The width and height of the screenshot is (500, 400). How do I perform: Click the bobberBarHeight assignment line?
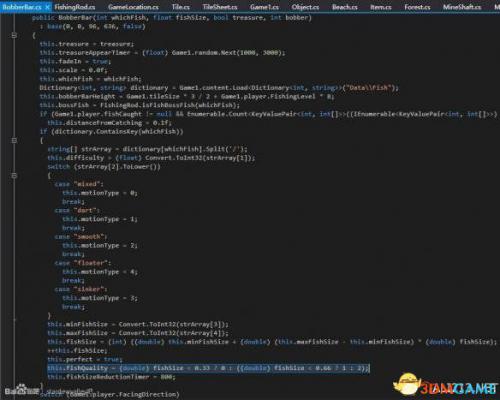(187, 96)
